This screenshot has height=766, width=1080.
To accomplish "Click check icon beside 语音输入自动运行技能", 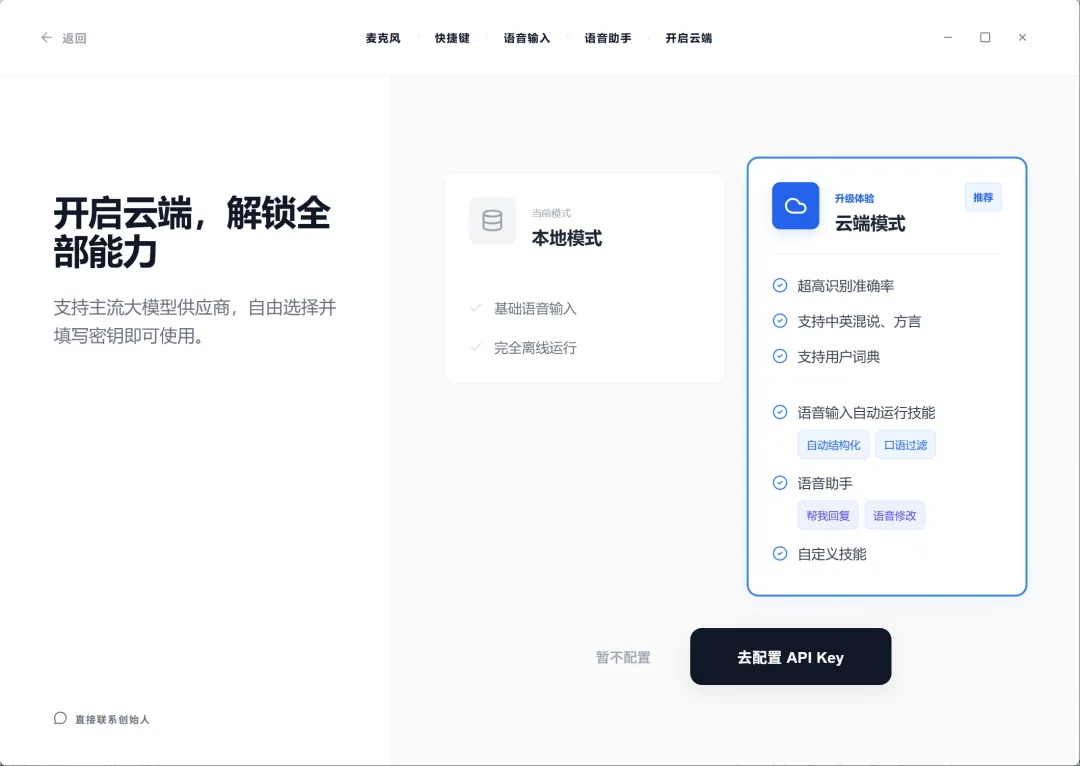I will click(780, 412).
